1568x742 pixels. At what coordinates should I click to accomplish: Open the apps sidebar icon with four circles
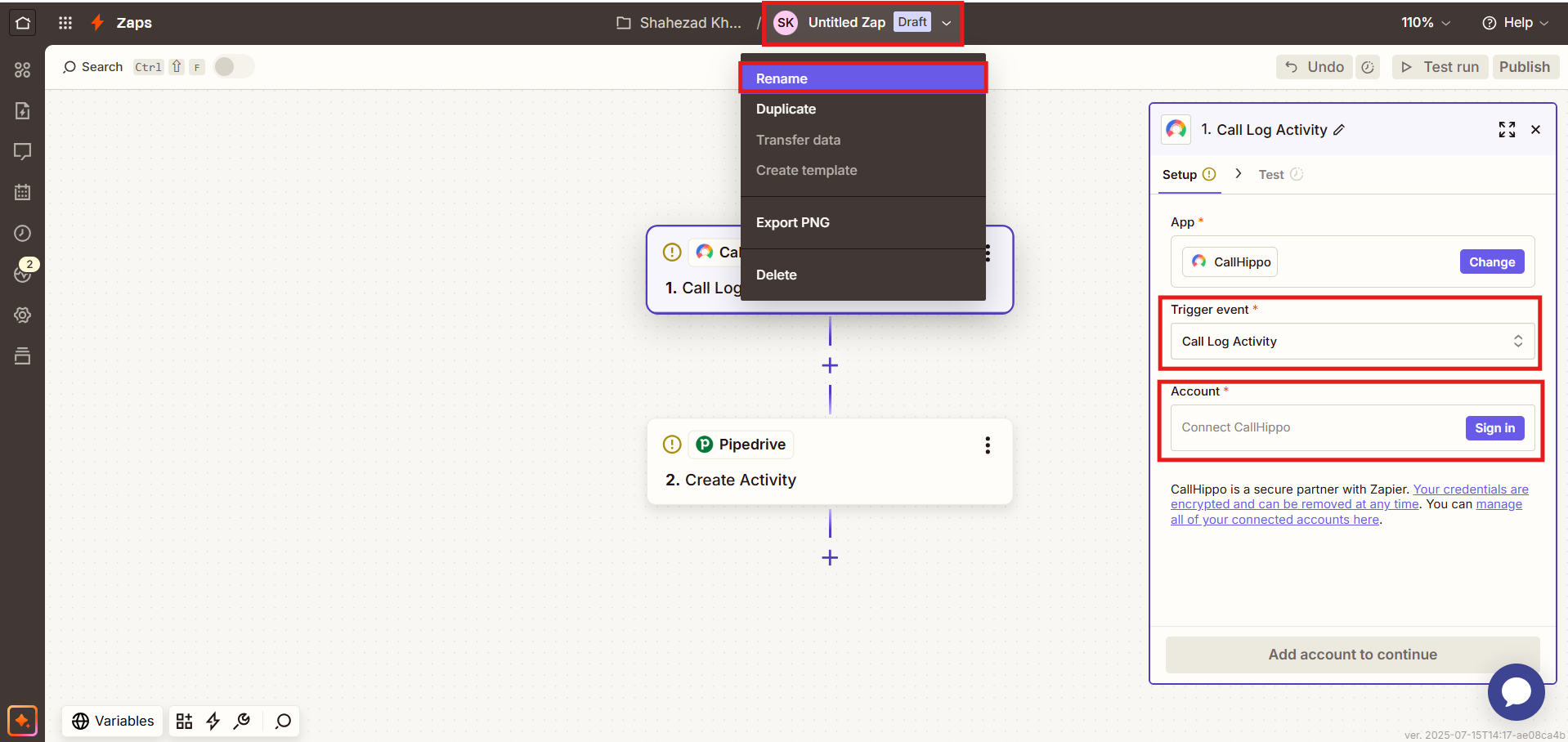point(23,70)
